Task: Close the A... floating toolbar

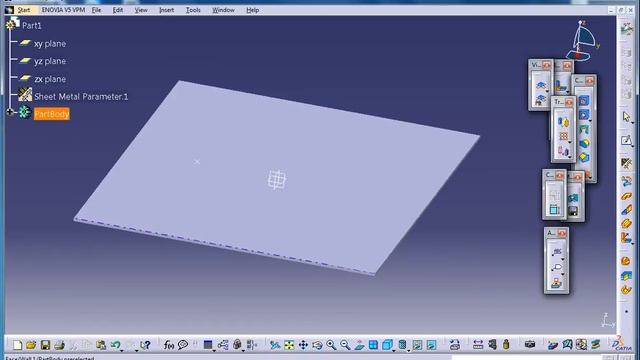Action: pyautogui.click(x=562, y=233)
